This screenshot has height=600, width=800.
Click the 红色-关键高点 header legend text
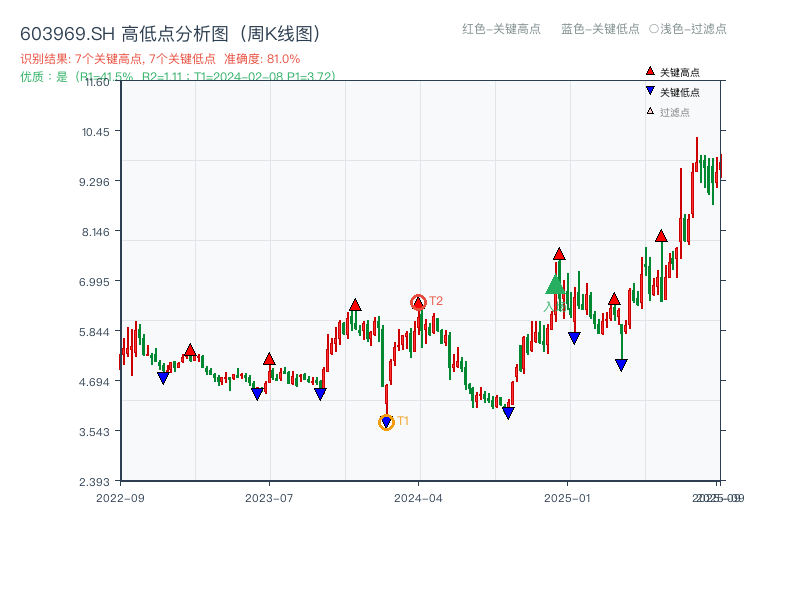point(501,29)
